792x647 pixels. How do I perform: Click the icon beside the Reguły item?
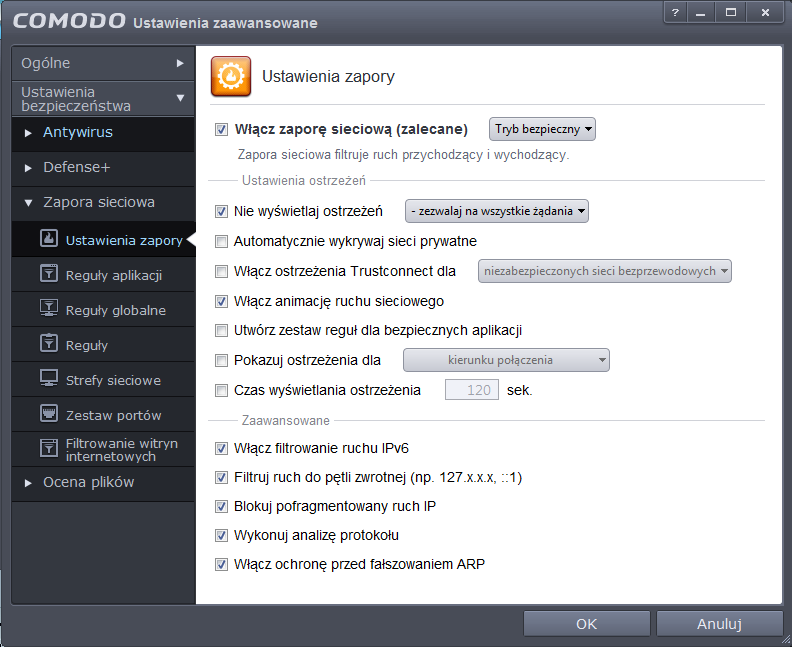[x=49, y=343]
